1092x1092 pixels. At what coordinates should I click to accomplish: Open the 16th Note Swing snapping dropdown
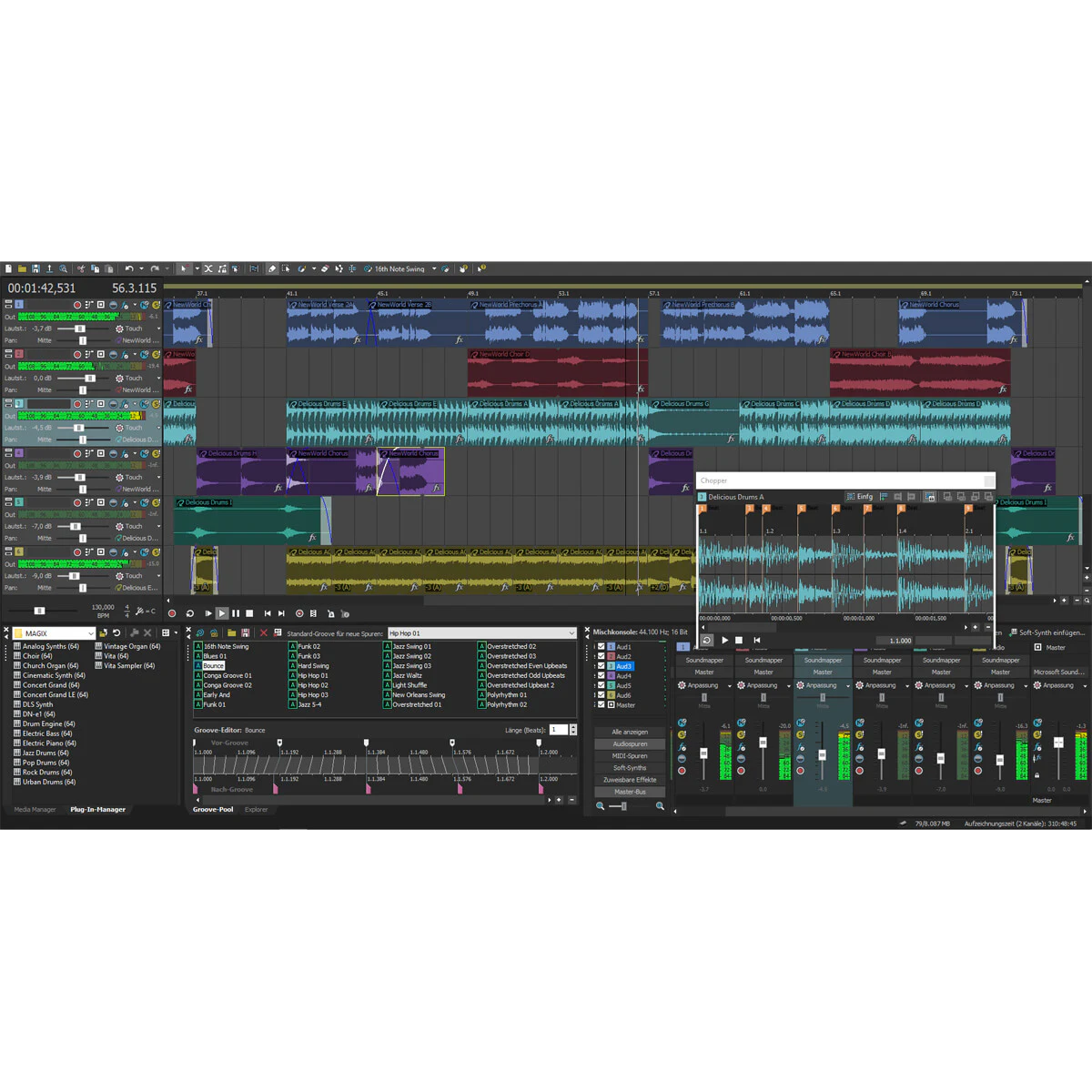[x=433, y=269]
